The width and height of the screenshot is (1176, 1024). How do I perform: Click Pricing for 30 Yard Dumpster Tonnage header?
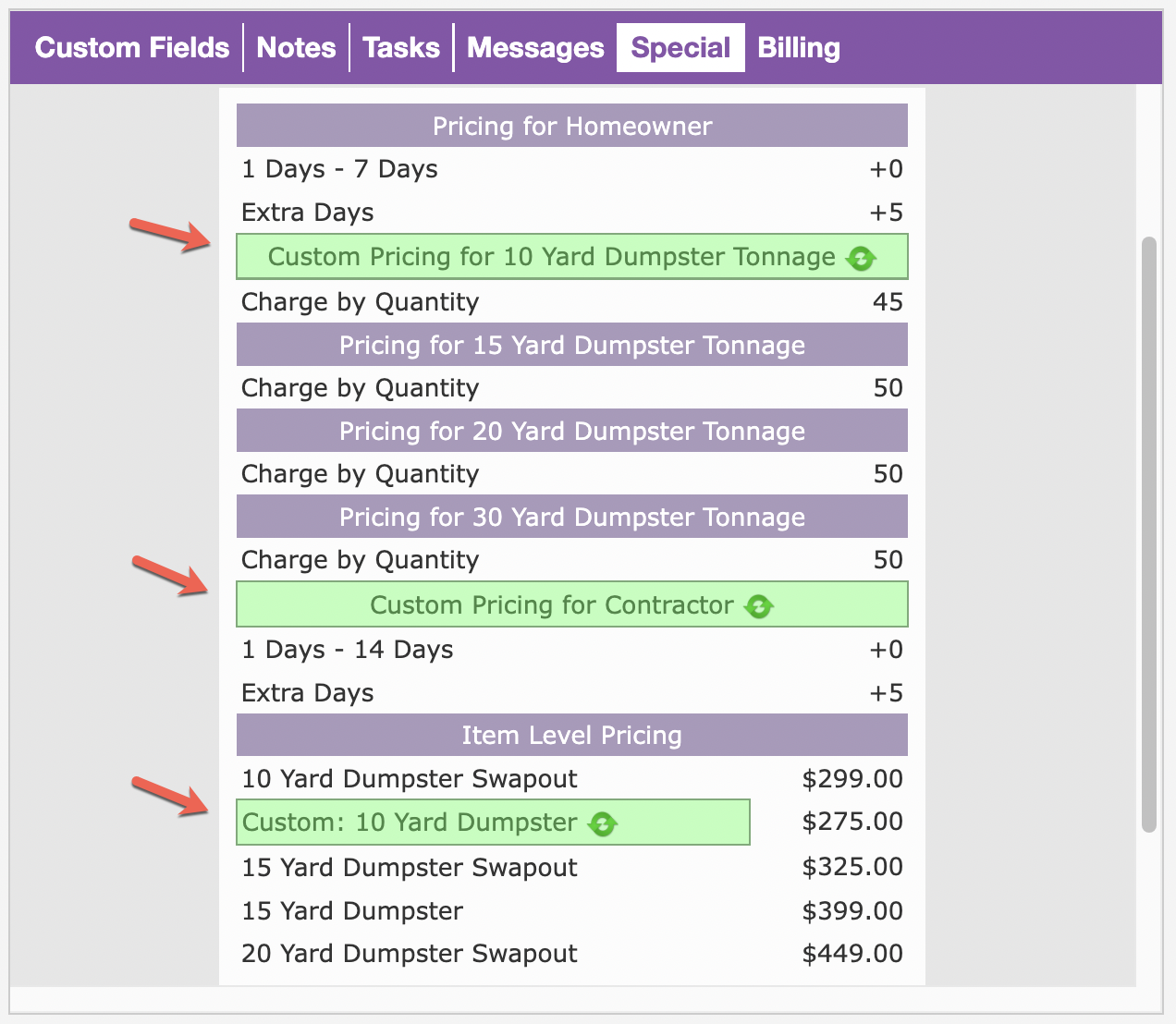[572, 517]
